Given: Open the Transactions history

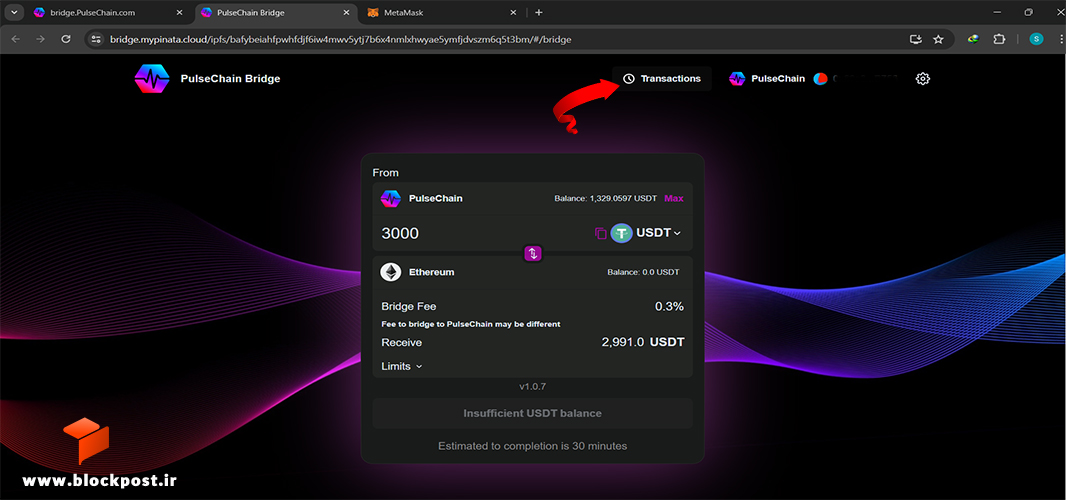Looking at the screenshot, I should 661,79.
